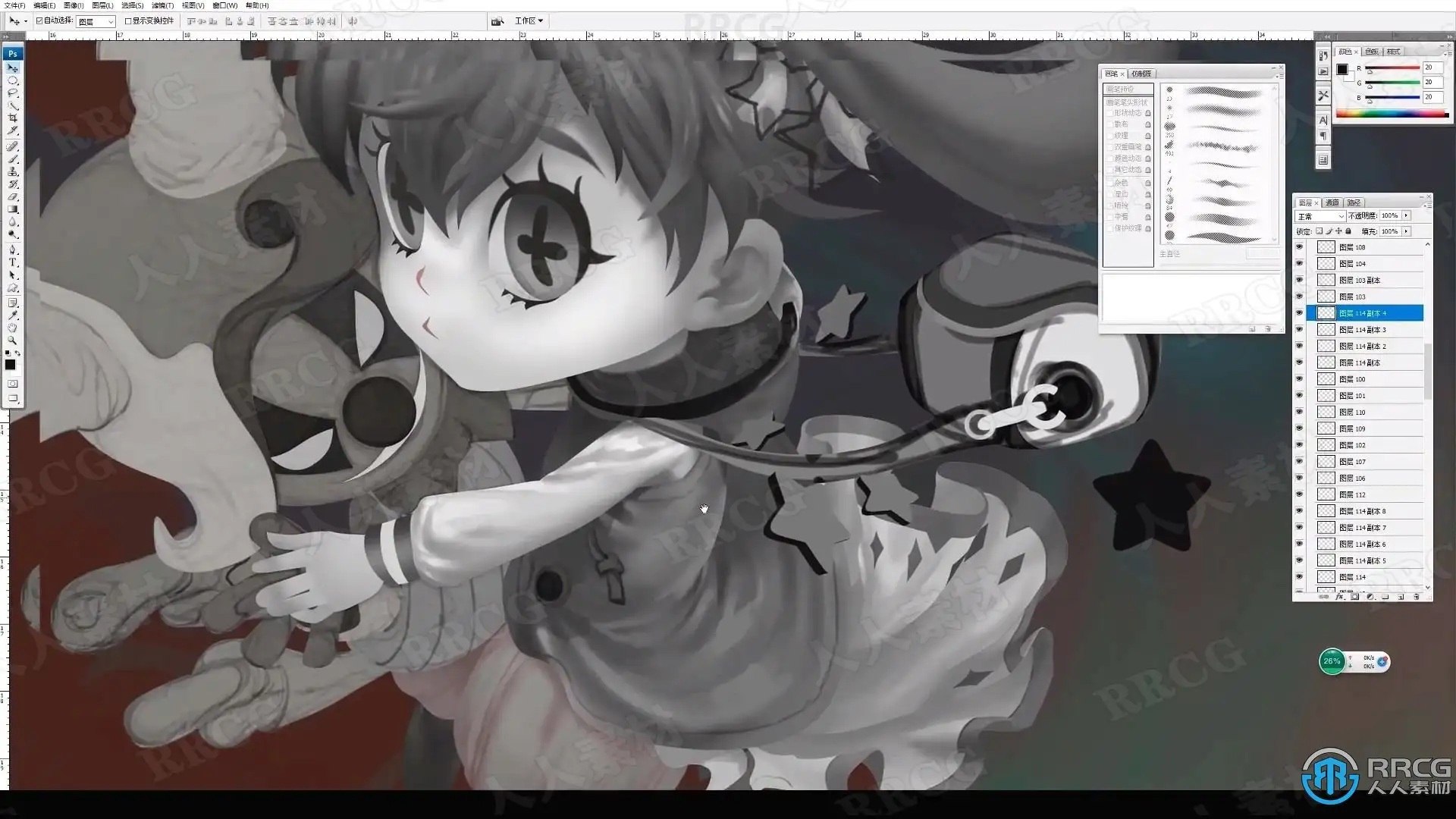Expand the opacity 不透明度 slider arrow
The image size is (1456, 819).
pos(1406,216)
